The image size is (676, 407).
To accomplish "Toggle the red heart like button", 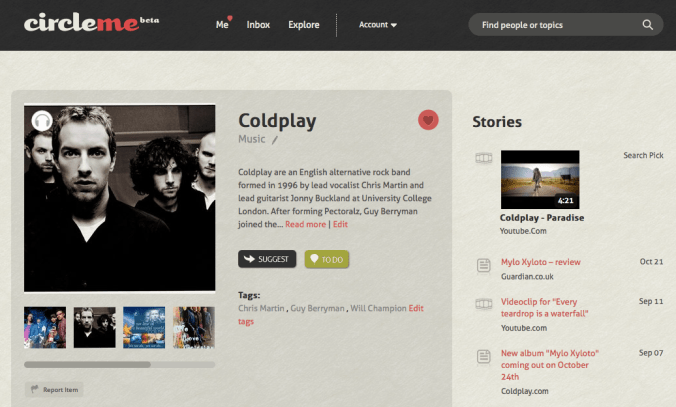I will point(428,120).
